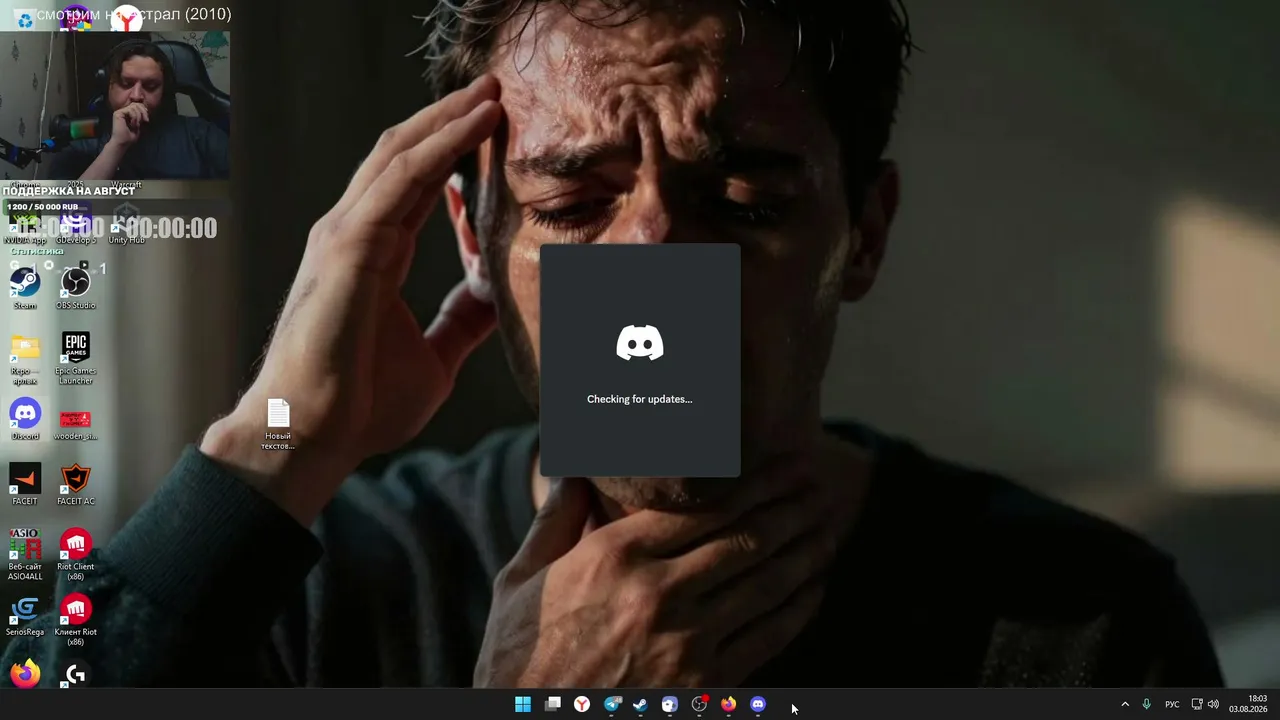Switch to Telegram on the taskbar

pos(612,705)
